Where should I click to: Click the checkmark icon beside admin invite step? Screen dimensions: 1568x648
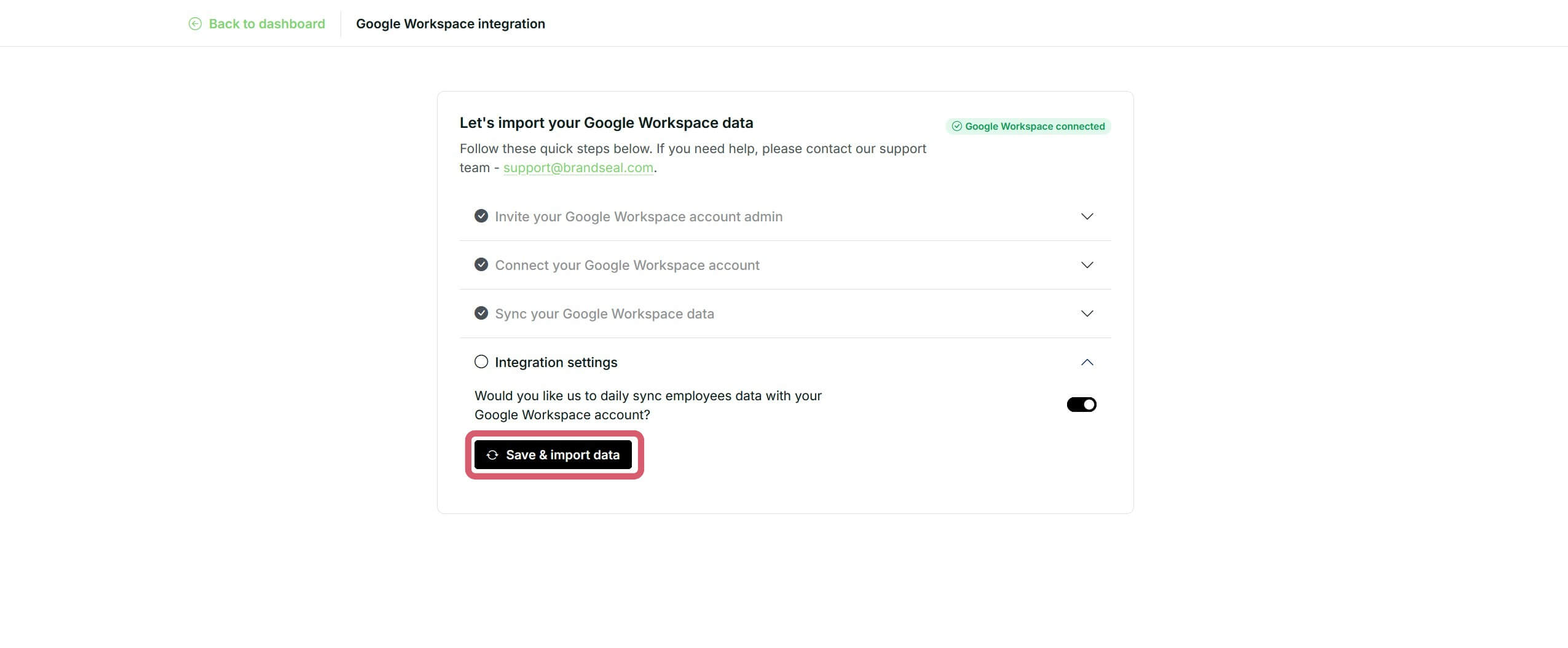click(x=481, y=216)
